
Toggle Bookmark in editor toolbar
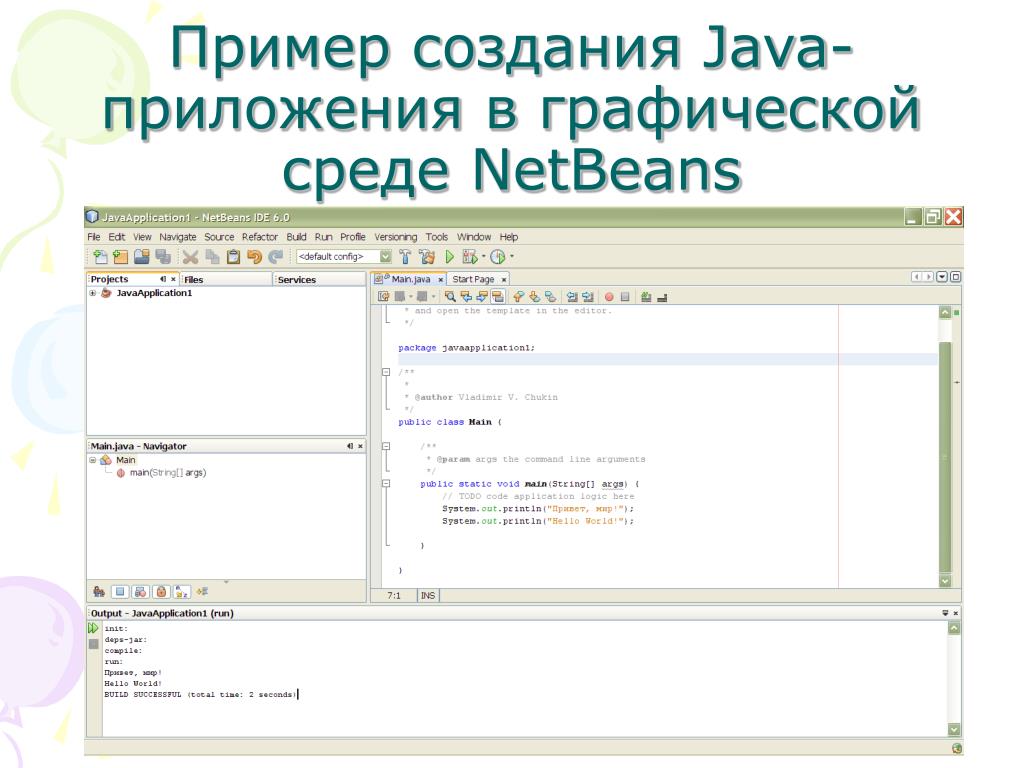point(551,296)
